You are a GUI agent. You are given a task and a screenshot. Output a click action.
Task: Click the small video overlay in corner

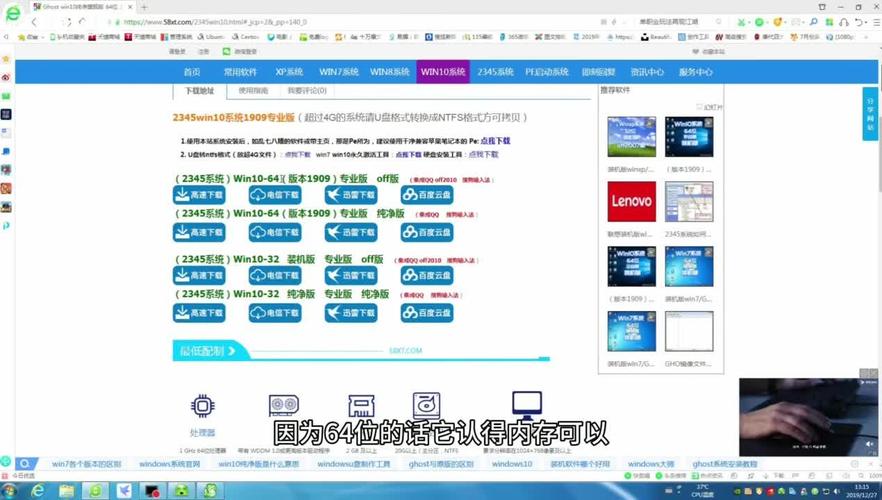[x=808, y=417]
